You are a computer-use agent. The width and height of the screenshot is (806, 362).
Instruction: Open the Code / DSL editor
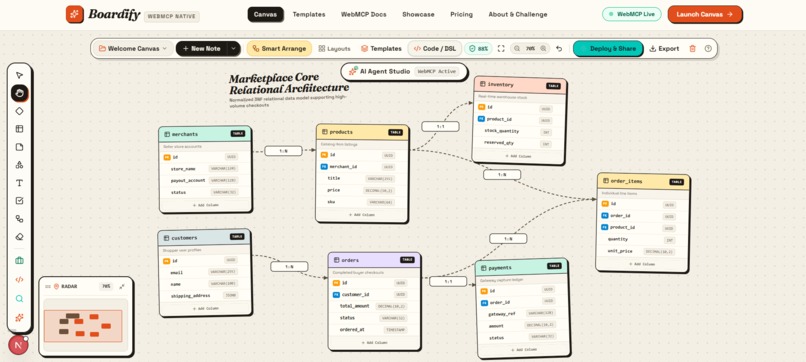pos(435,48)
